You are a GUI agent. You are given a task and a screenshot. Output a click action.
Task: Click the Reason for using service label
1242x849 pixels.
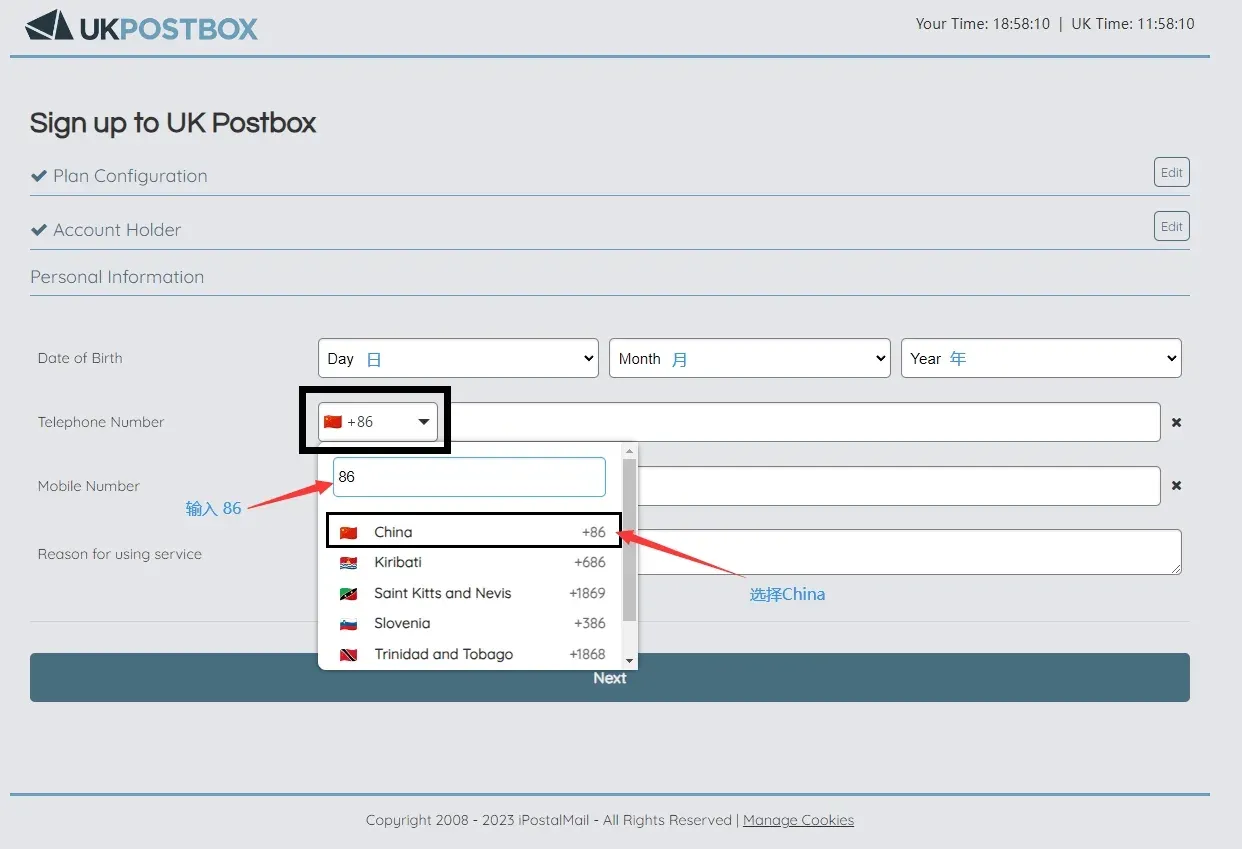click(120, 554)
